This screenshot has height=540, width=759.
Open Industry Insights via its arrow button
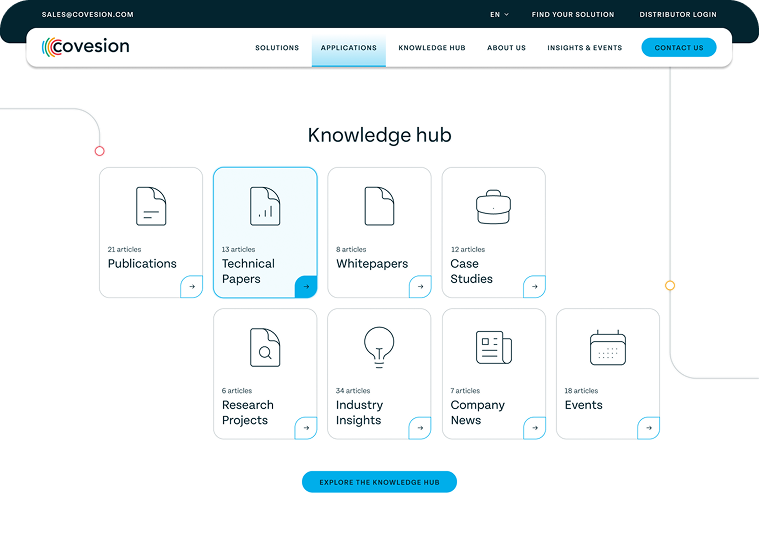[x=420, y=428]
